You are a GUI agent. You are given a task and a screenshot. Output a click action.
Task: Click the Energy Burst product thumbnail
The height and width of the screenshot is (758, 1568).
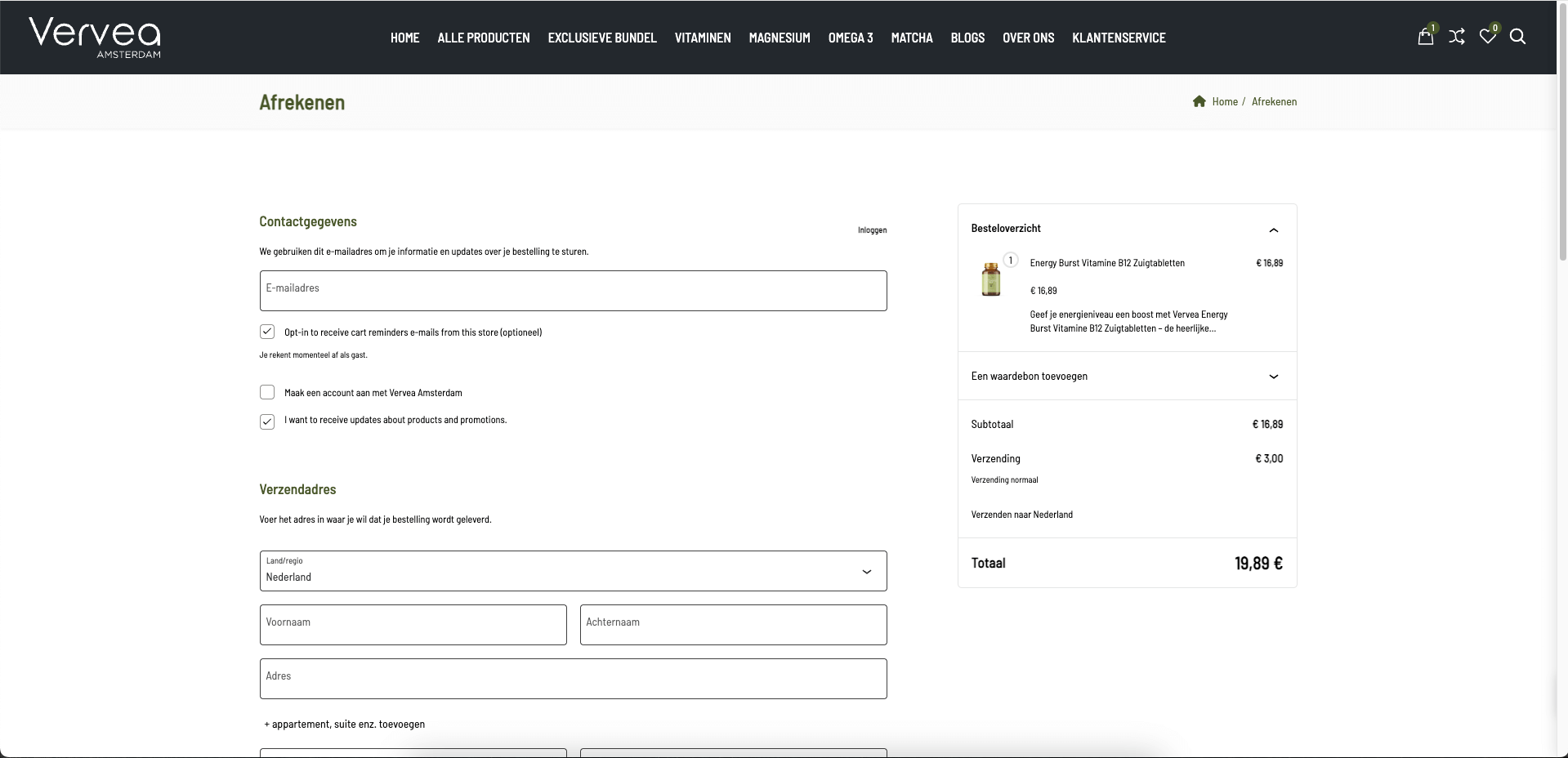(991, 279)
